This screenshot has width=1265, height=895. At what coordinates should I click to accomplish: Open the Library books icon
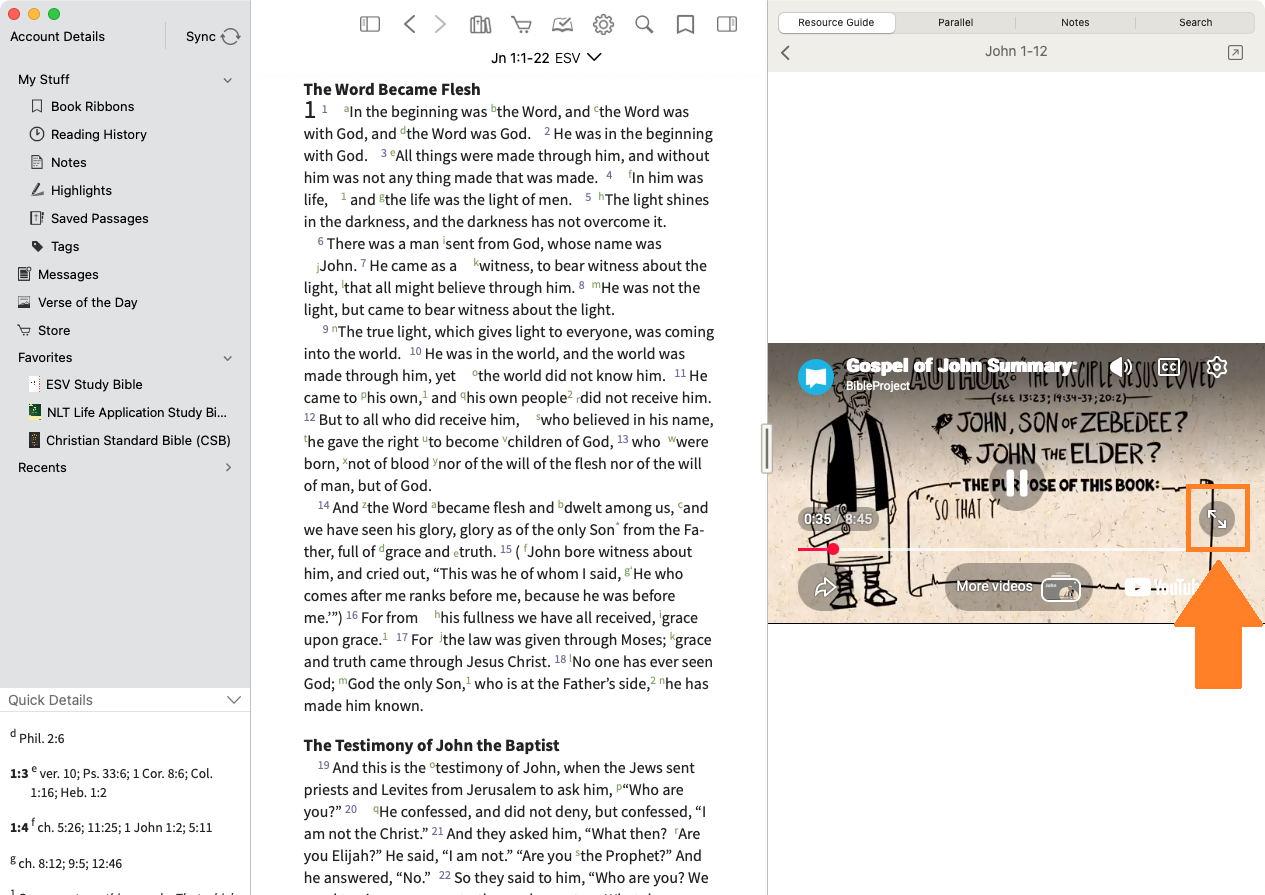(481, 25)
